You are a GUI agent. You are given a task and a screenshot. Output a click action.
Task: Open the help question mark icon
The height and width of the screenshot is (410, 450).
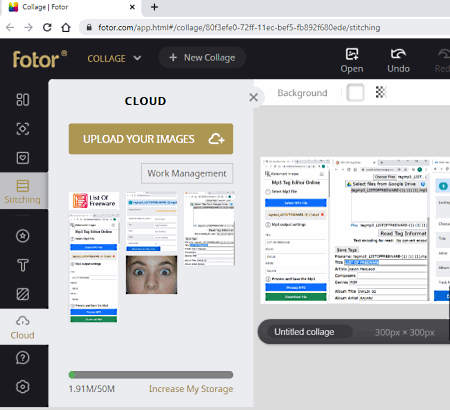(23, 358)
